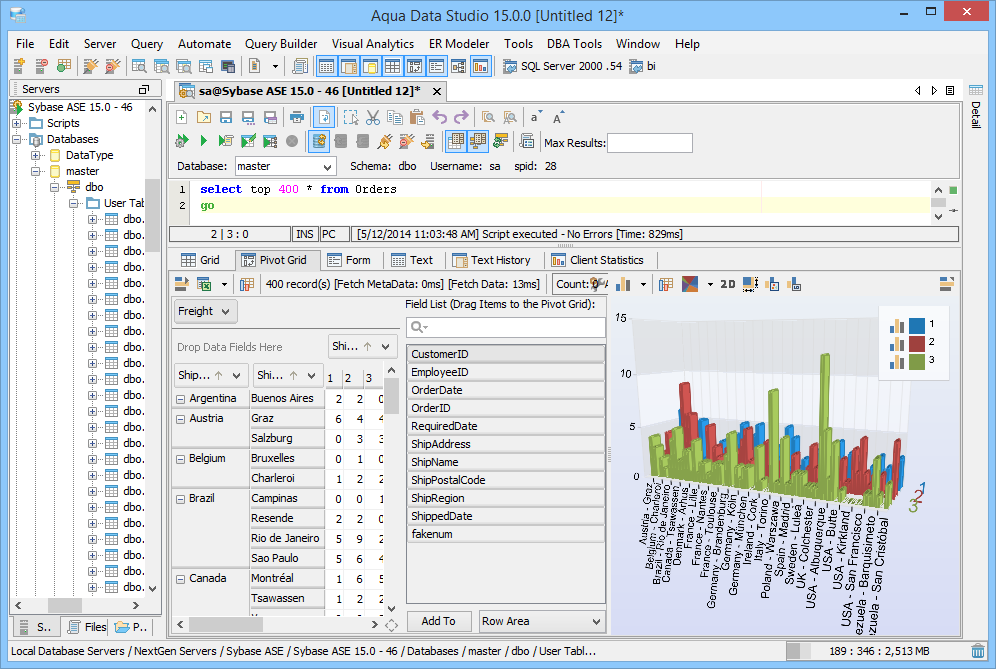Select the CustomerID field button
The image size is (996, 669).
[x=506, y=354]
